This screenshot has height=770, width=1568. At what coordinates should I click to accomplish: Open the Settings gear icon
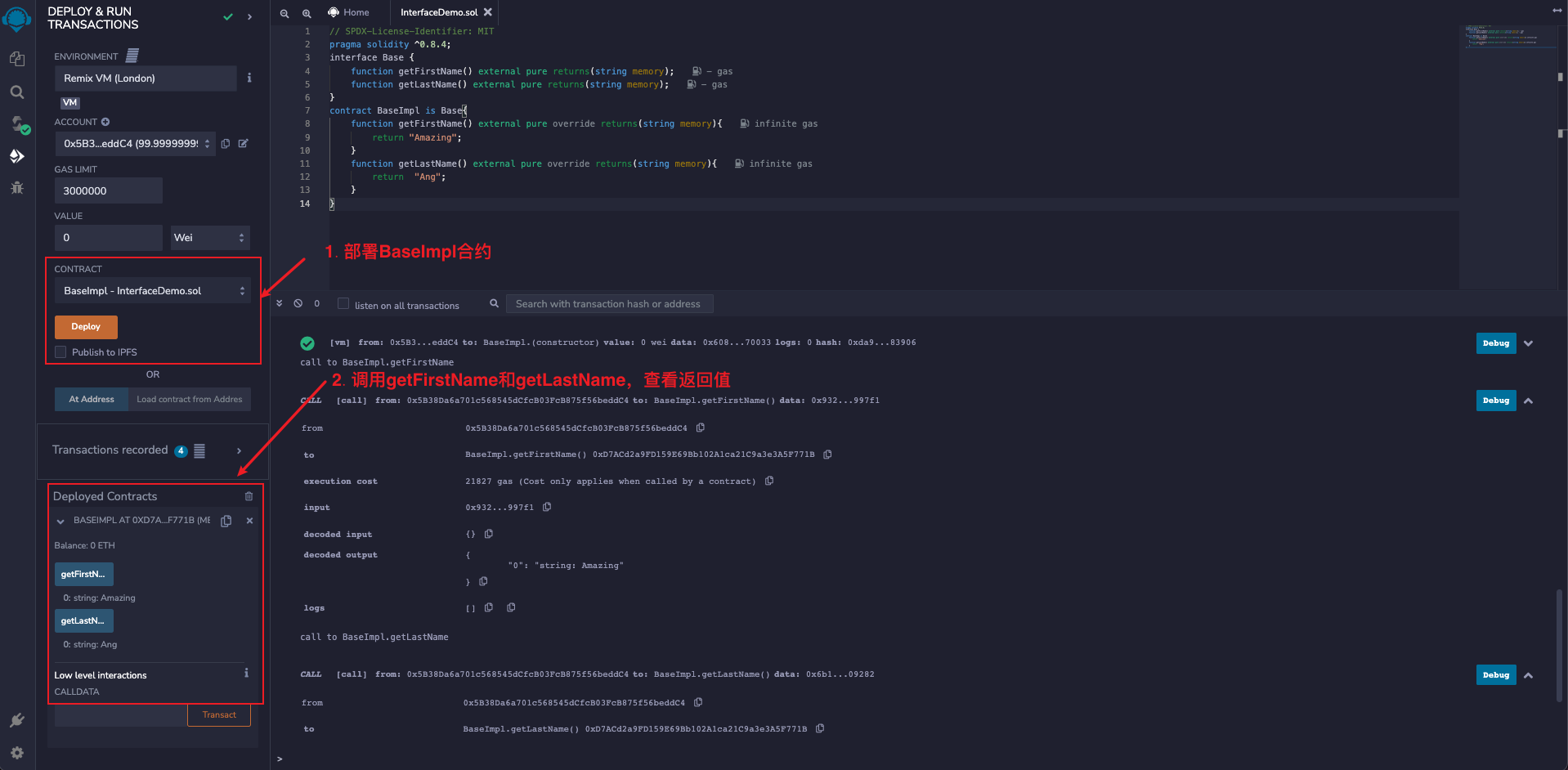[16, 753]
